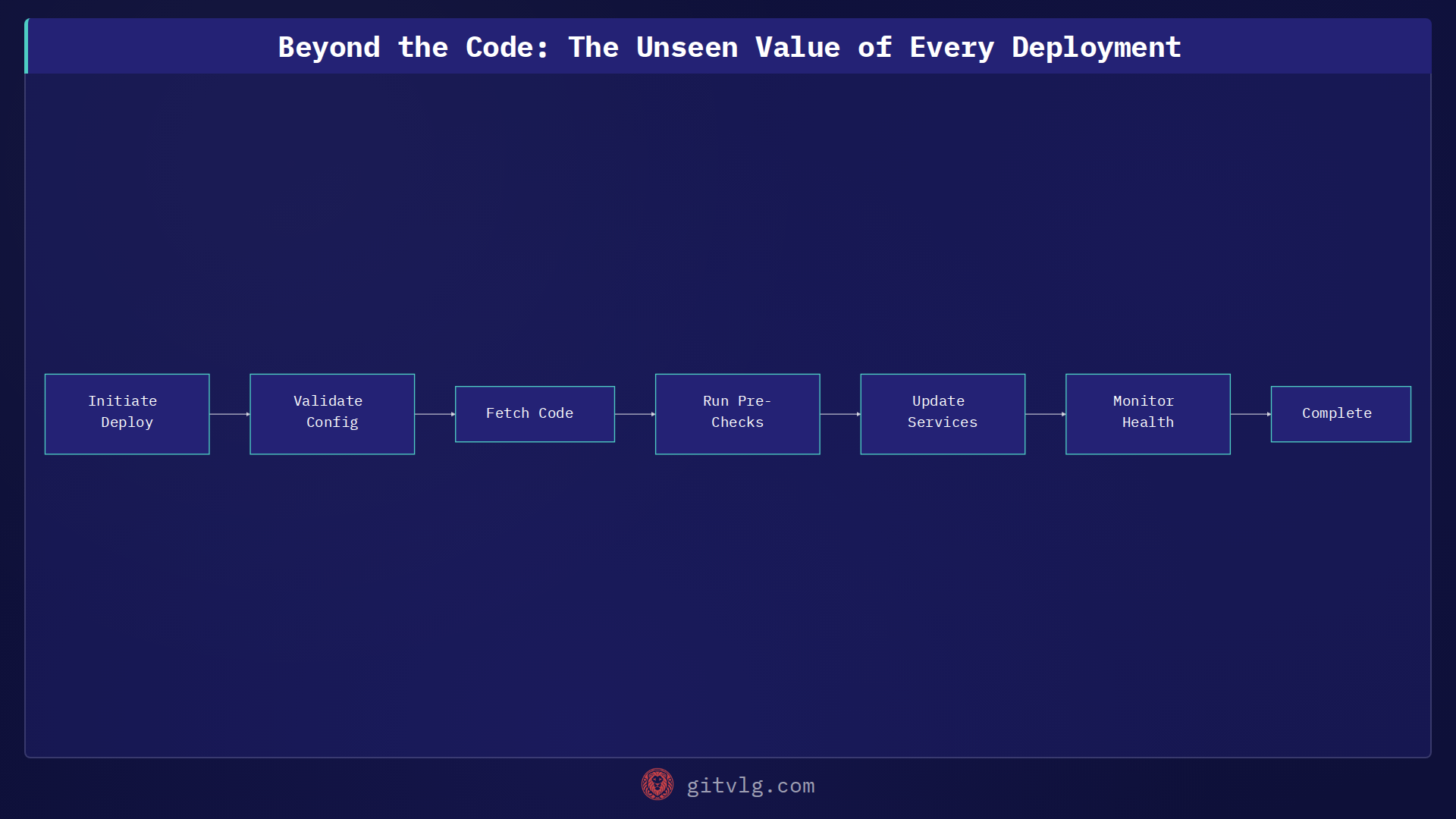
Task: Click the title 'Beyond the Code: The Unseen Value of Every Deployment'
Action: [730, 47]
